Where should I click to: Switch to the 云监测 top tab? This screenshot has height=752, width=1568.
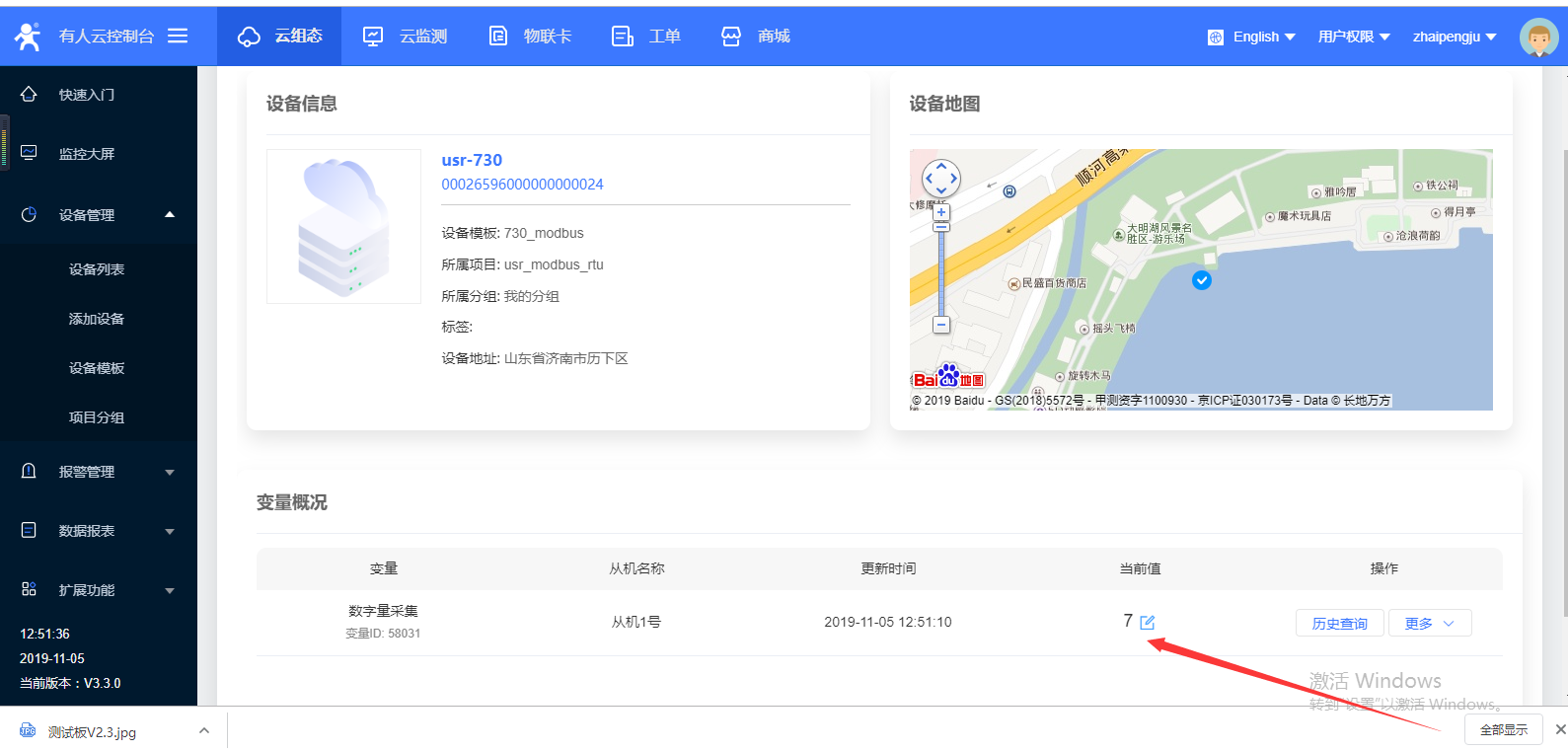click(x=406, y=37)
